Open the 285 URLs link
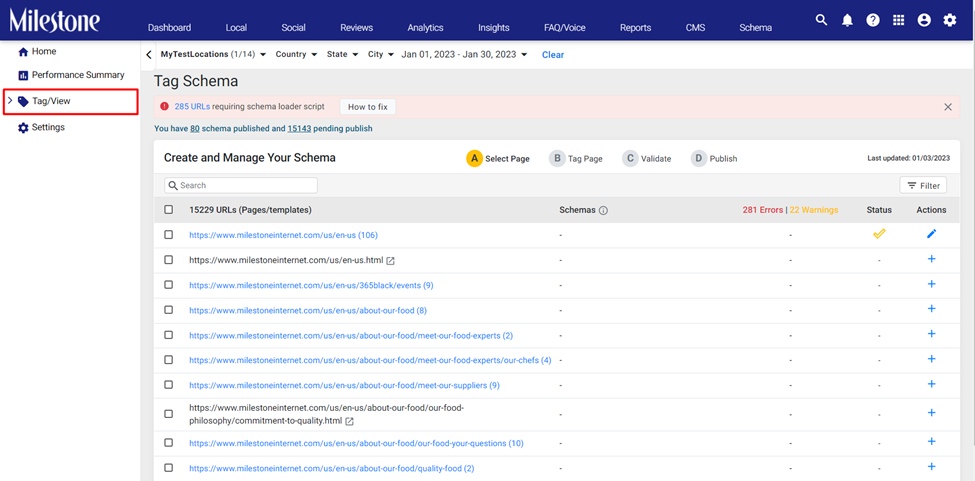 tap(192, 107)
